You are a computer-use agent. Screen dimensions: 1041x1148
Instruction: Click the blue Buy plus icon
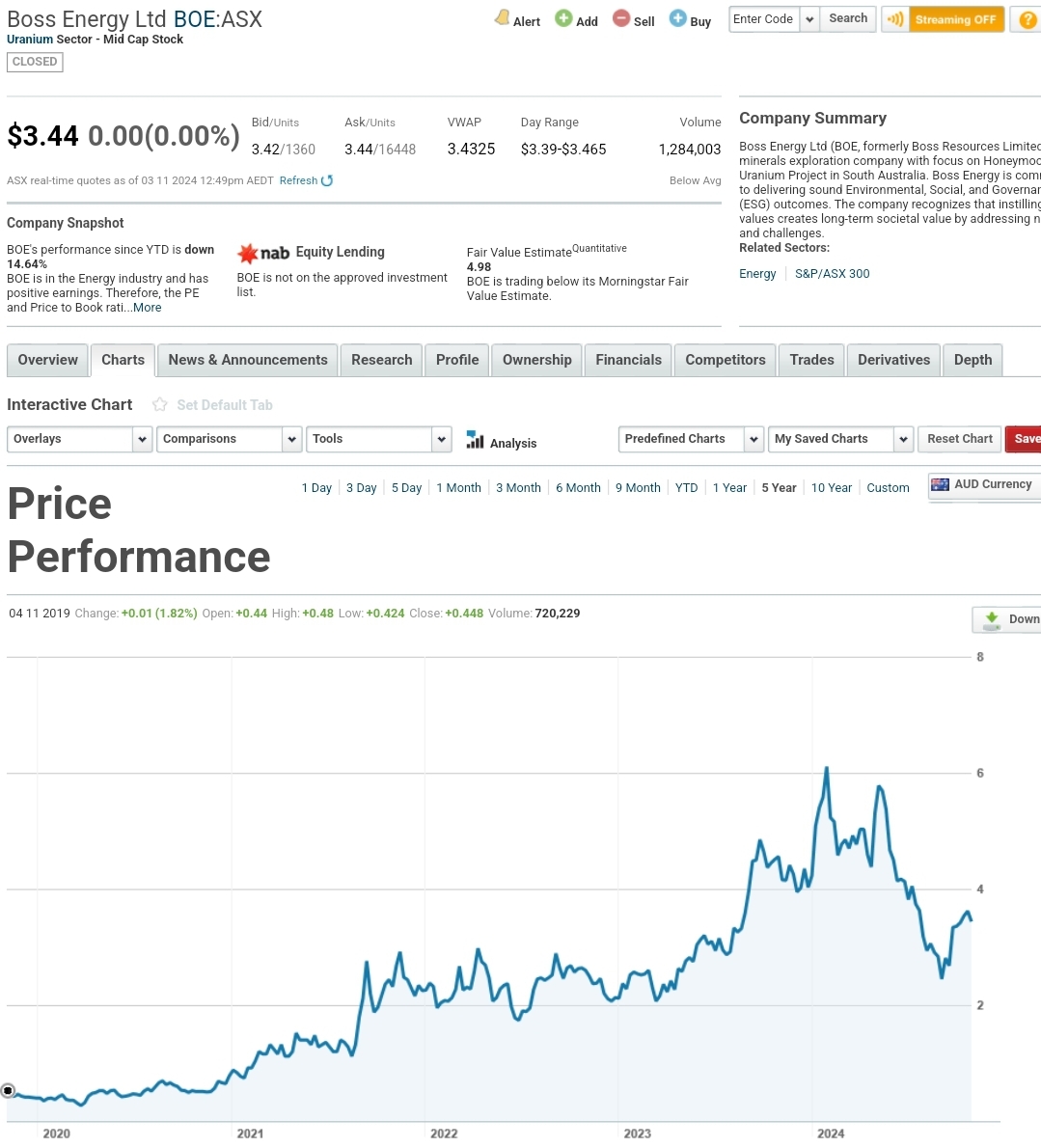pos(678,18)
